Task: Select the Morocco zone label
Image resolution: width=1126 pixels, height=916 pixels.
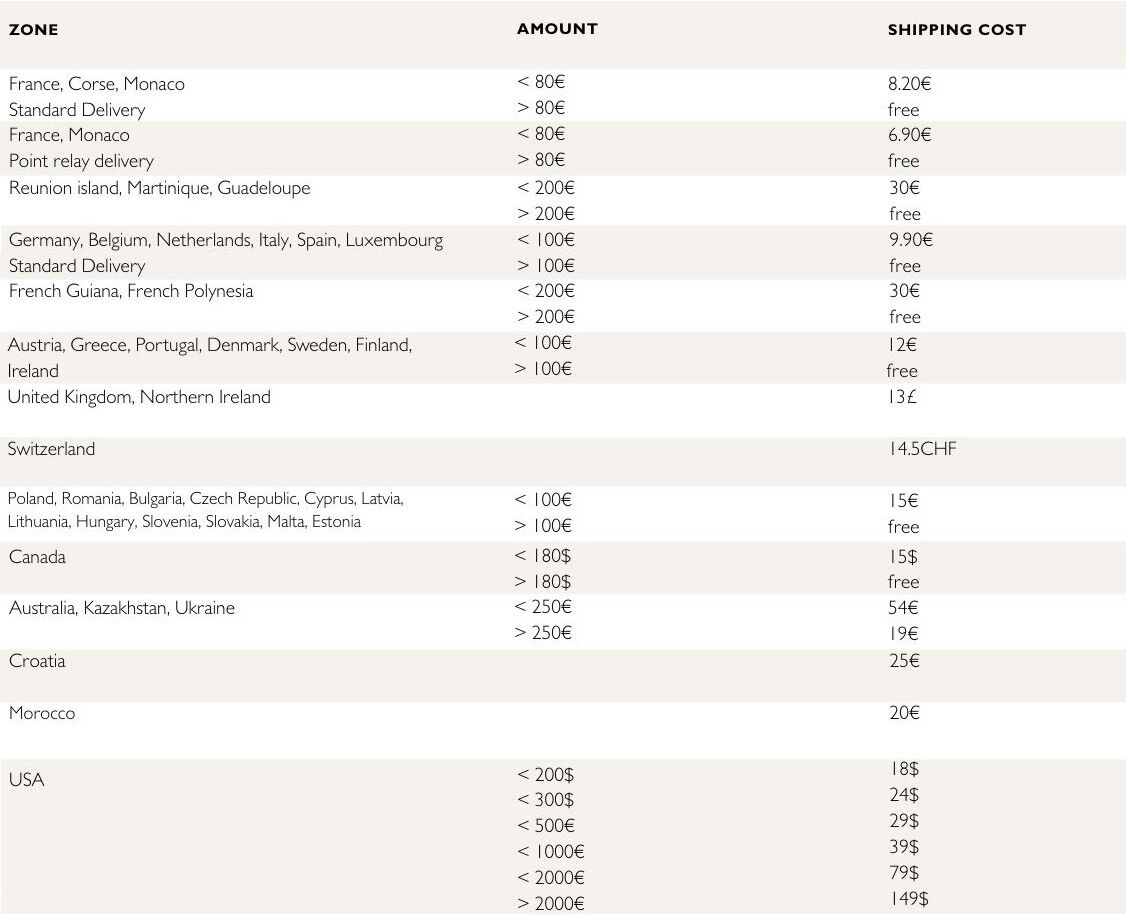Action: (x=42, y=713)
